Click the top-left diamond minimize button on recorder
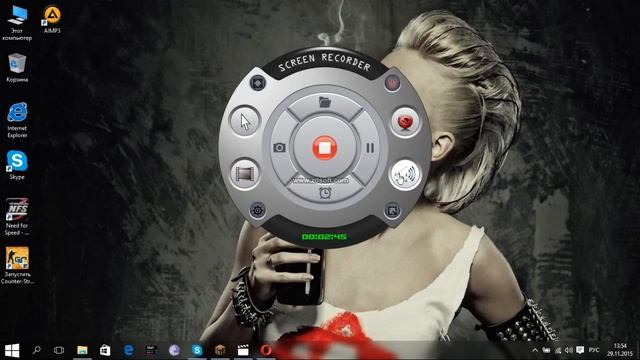The width and height of the screenshot is (640, 360). click(258, 83)
